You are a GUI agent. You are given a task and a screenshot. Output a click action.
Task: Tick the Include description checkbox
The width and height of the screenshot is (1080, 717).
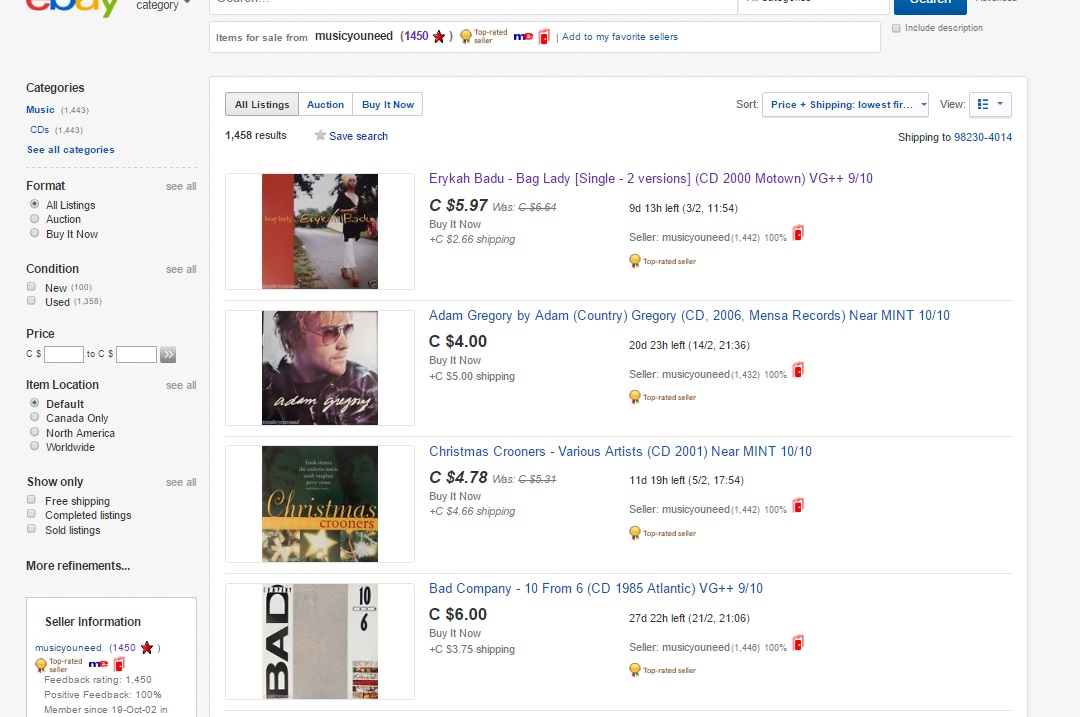[896, 28]
